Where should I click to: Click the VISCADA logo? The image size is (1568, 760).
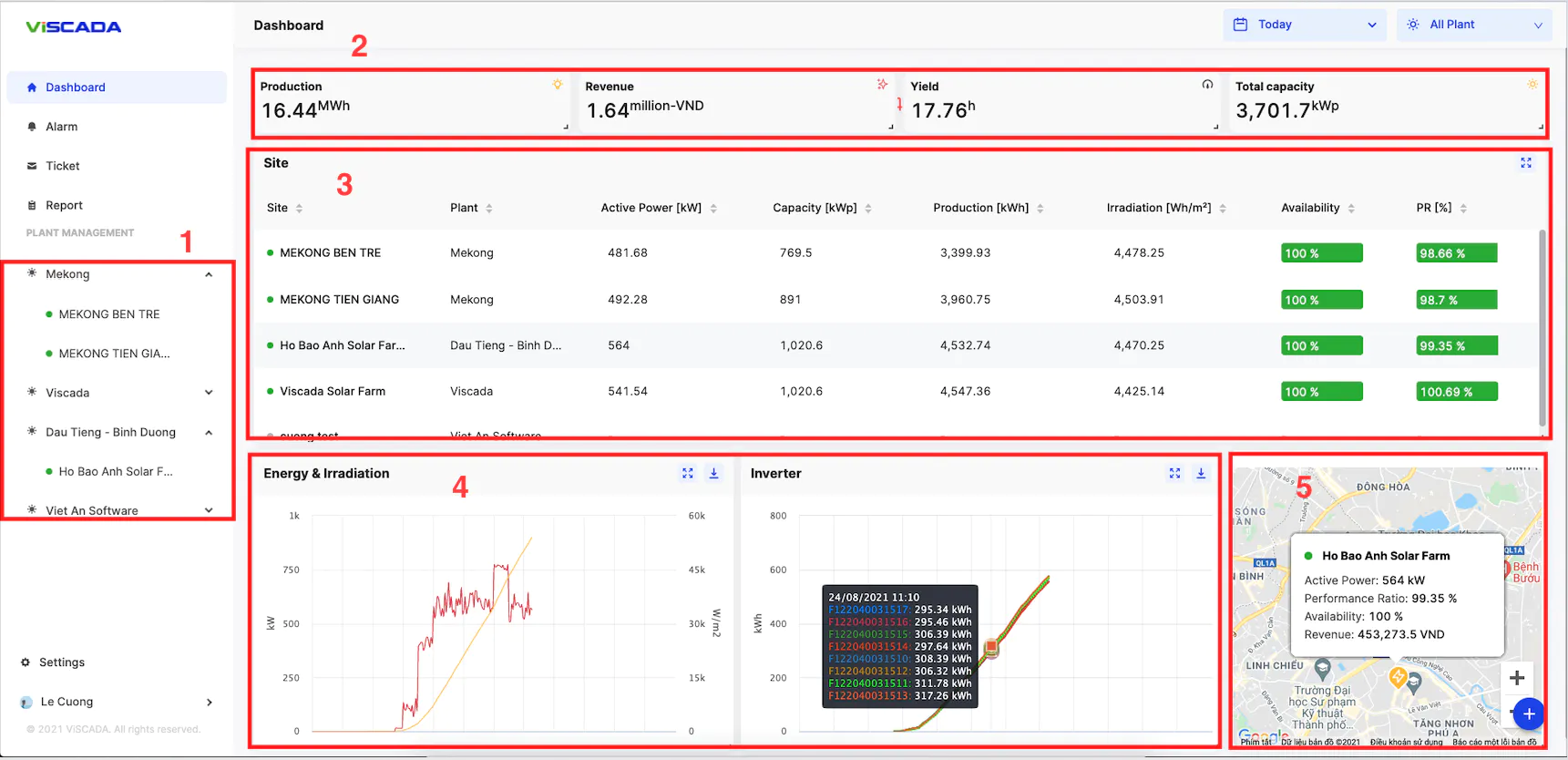click(74, 26)
